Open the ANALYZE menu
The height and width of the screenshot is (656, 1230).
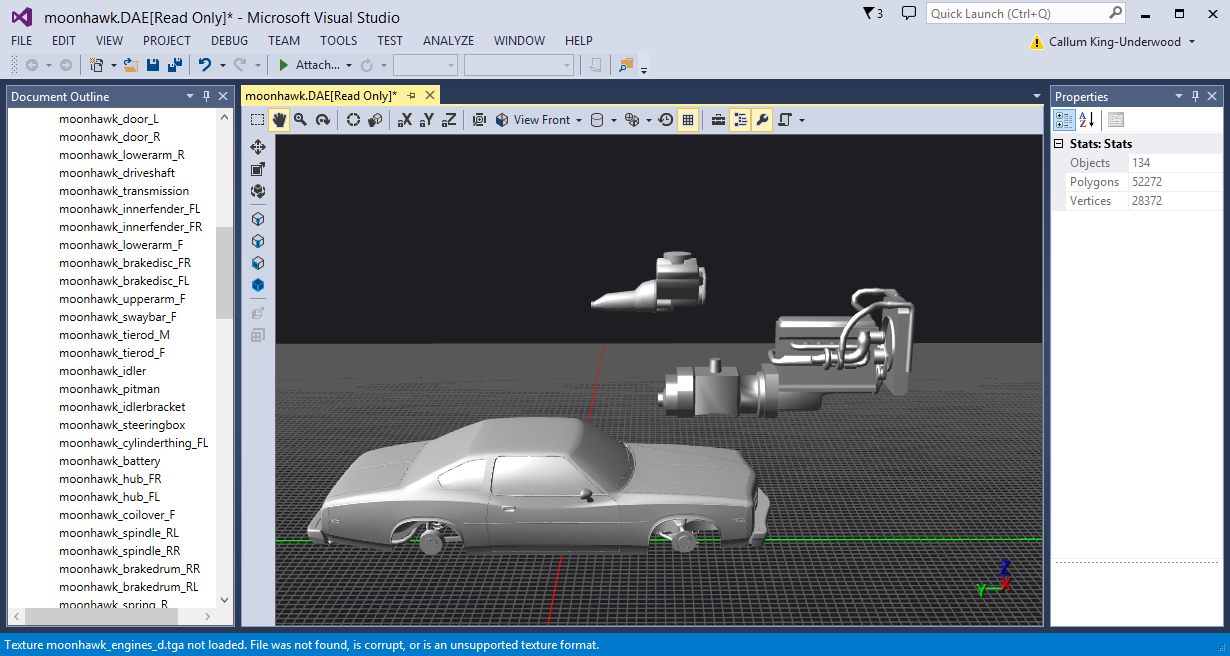pos(448,41)
